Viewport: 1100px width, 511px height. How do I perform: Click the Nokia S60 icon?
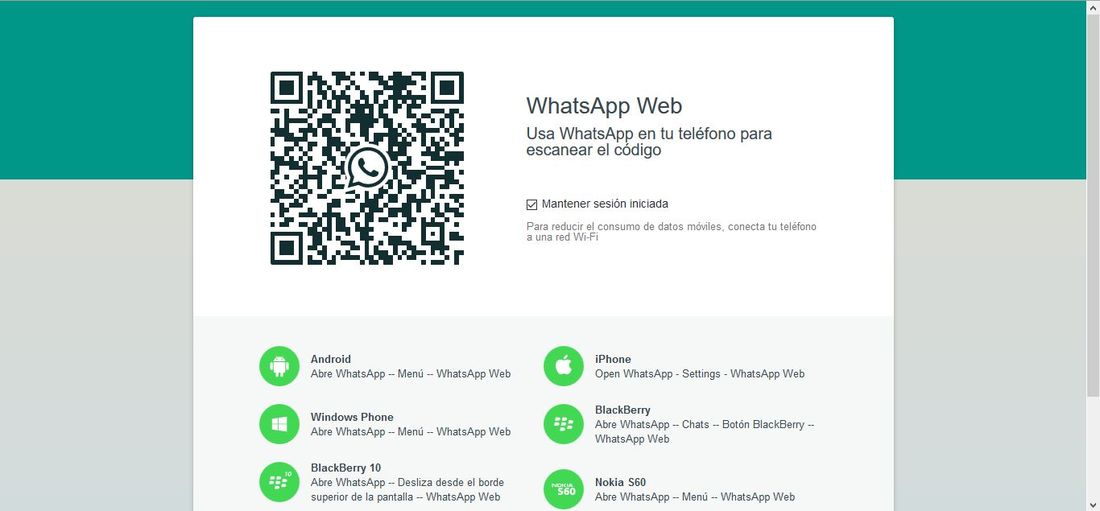pyautogui.click(x=563, y=489)
